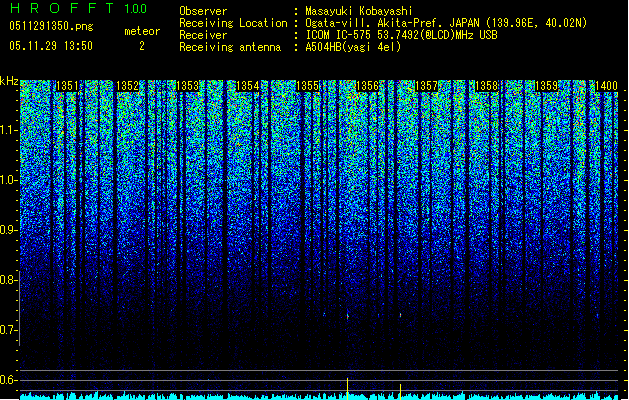Click the 1400 time marker
The height and width of the screenshot is (400, 629).
(x=606, y=86)
